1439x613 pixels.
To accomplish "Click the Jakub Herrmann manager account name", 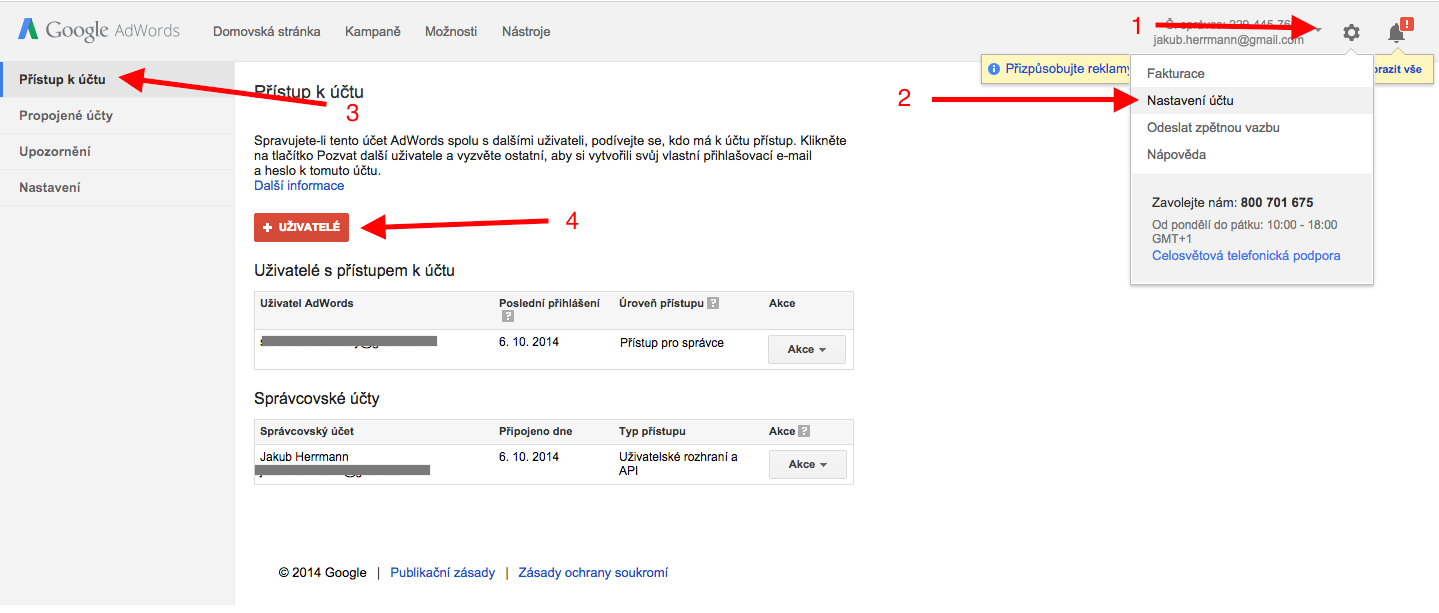I will tap(304, 456).
